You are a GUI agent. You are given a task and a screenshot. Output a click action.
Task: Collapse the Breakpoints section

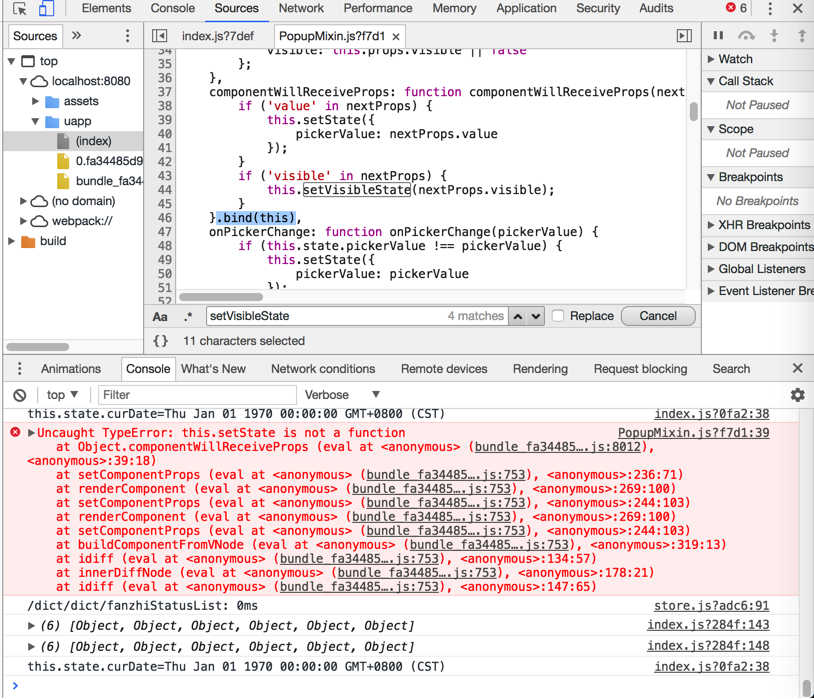click(x=711, y=177)
